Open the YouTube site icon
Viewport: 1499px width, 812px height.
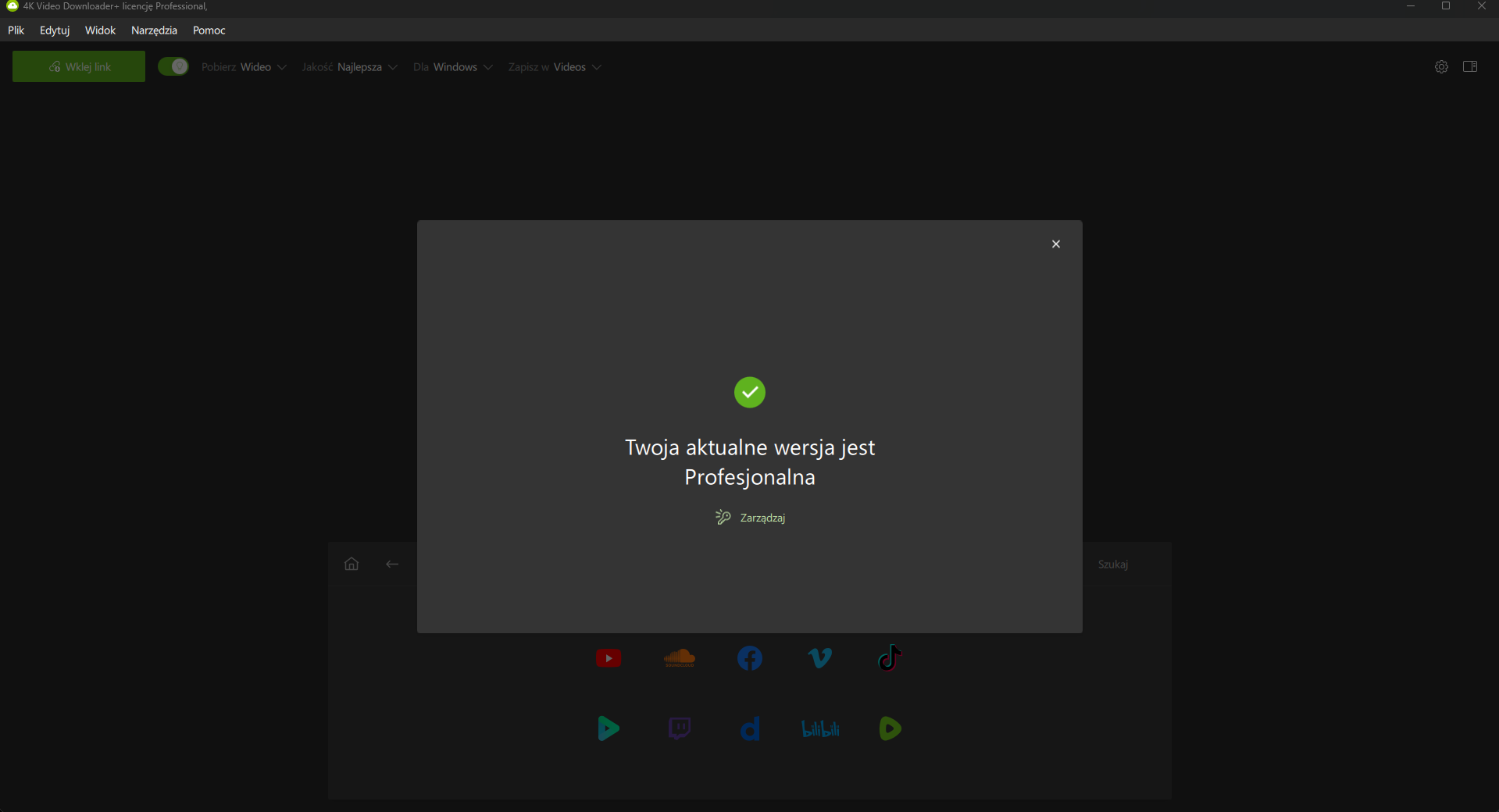pyautogui.click(x=609, y=658)
